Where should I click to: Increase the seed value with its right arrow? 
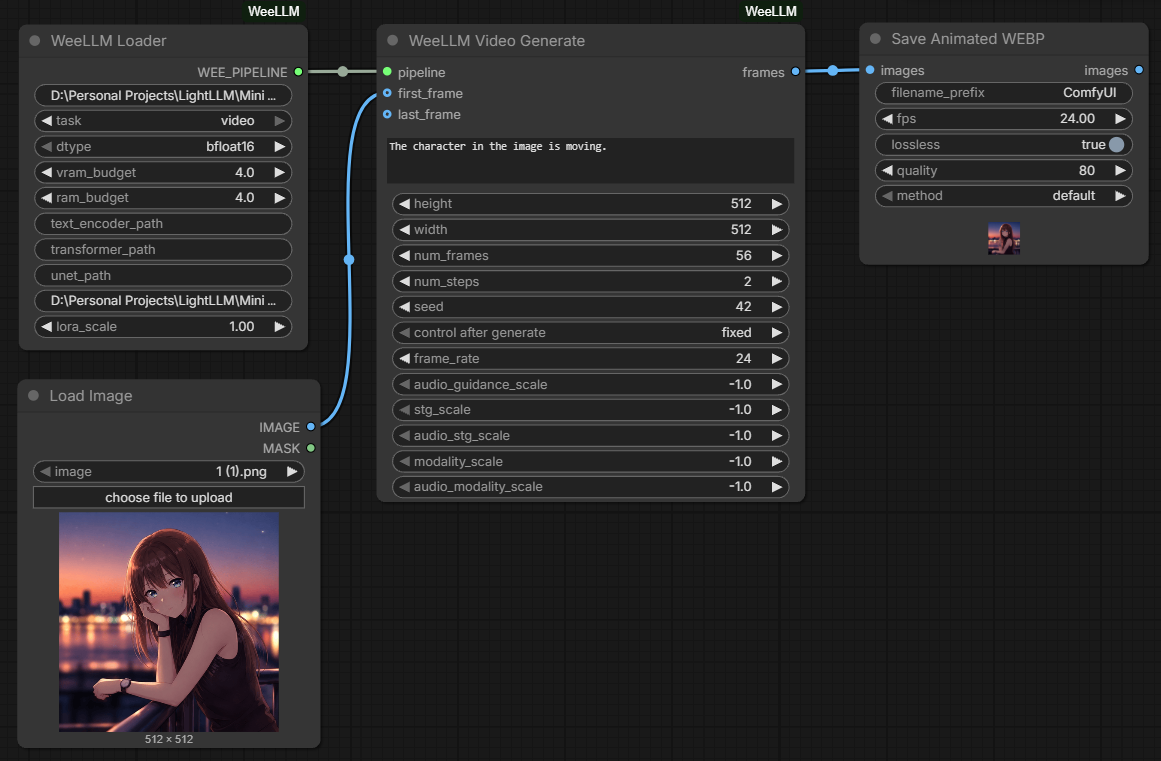pyautogui.click(x=776, y=306)
